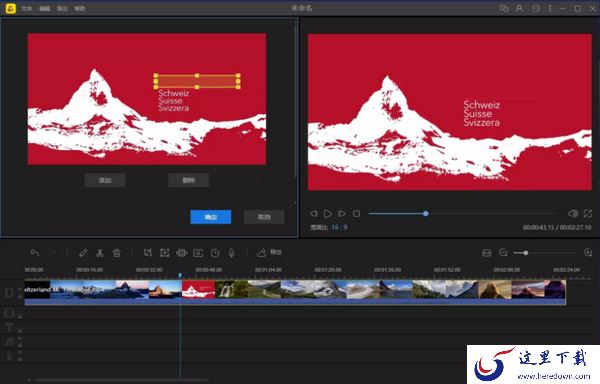Click the add mosaic button

105,180
